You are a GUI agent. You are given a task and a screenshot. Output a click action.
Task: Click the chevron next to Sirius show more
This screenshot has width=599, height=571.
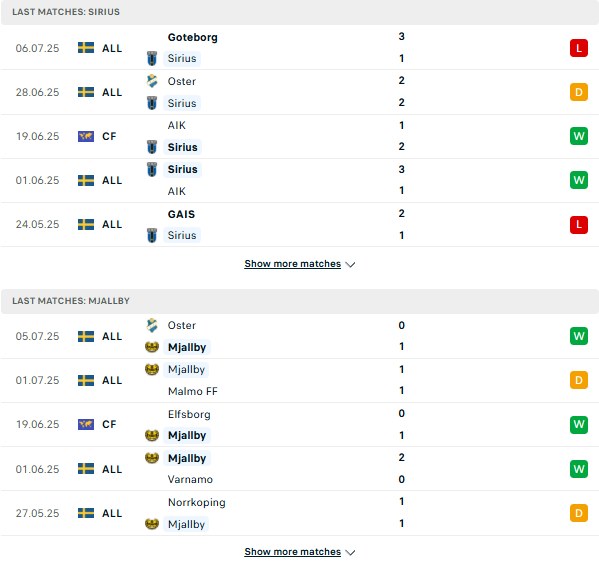coord(350,264)
